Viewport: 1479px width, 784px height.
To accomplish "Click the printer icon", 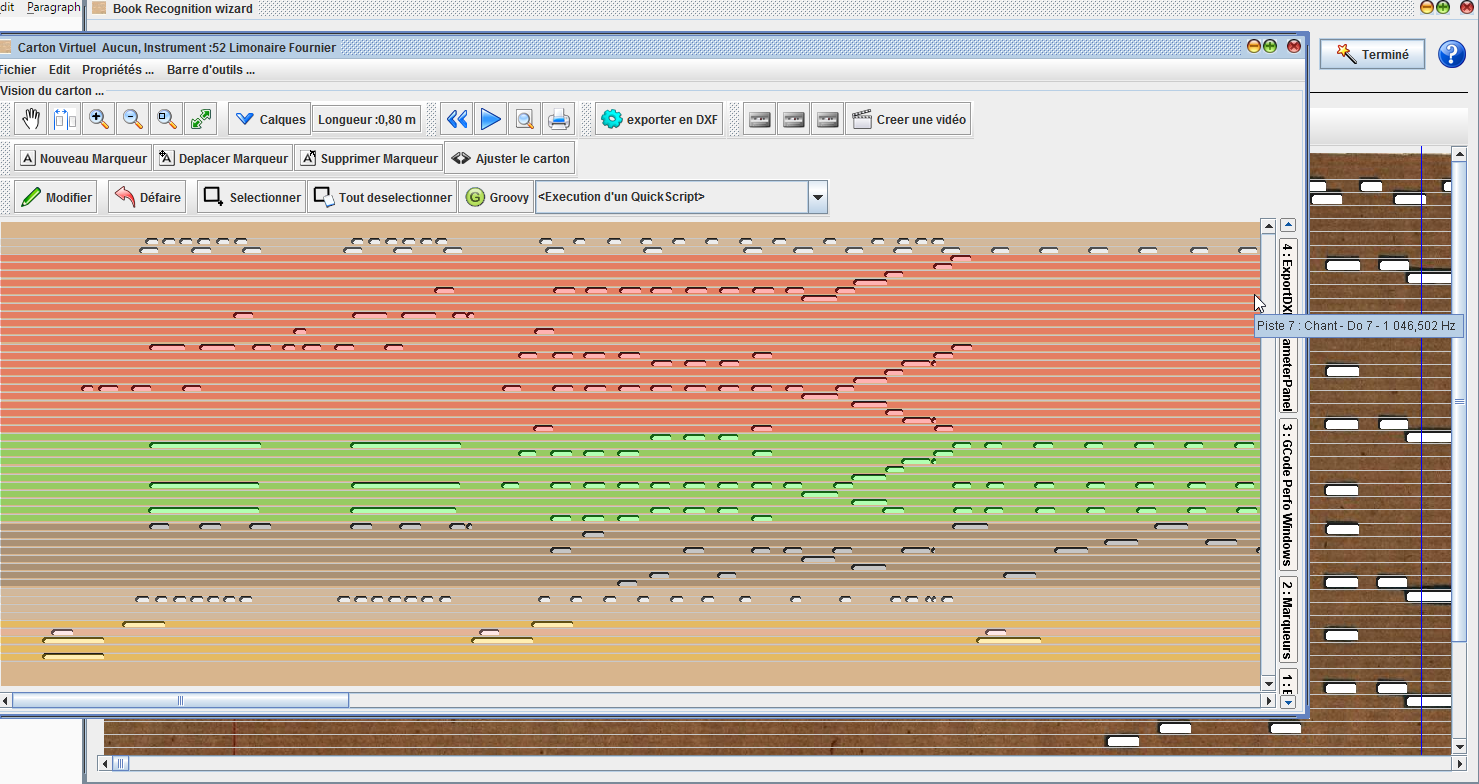I will (559, 120).
